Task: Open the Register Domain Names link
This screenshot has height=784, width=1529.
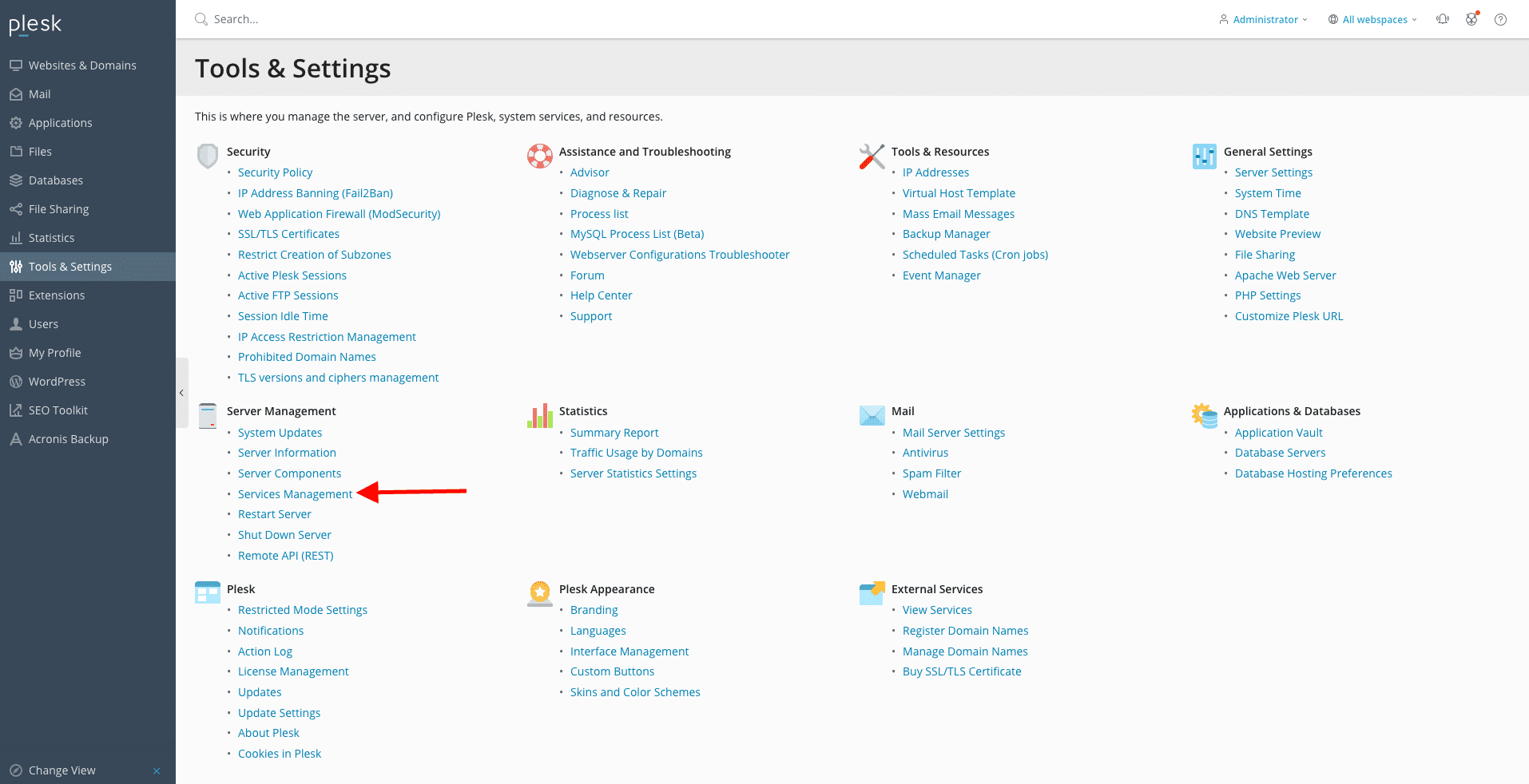Action: [x=965, y=631]
